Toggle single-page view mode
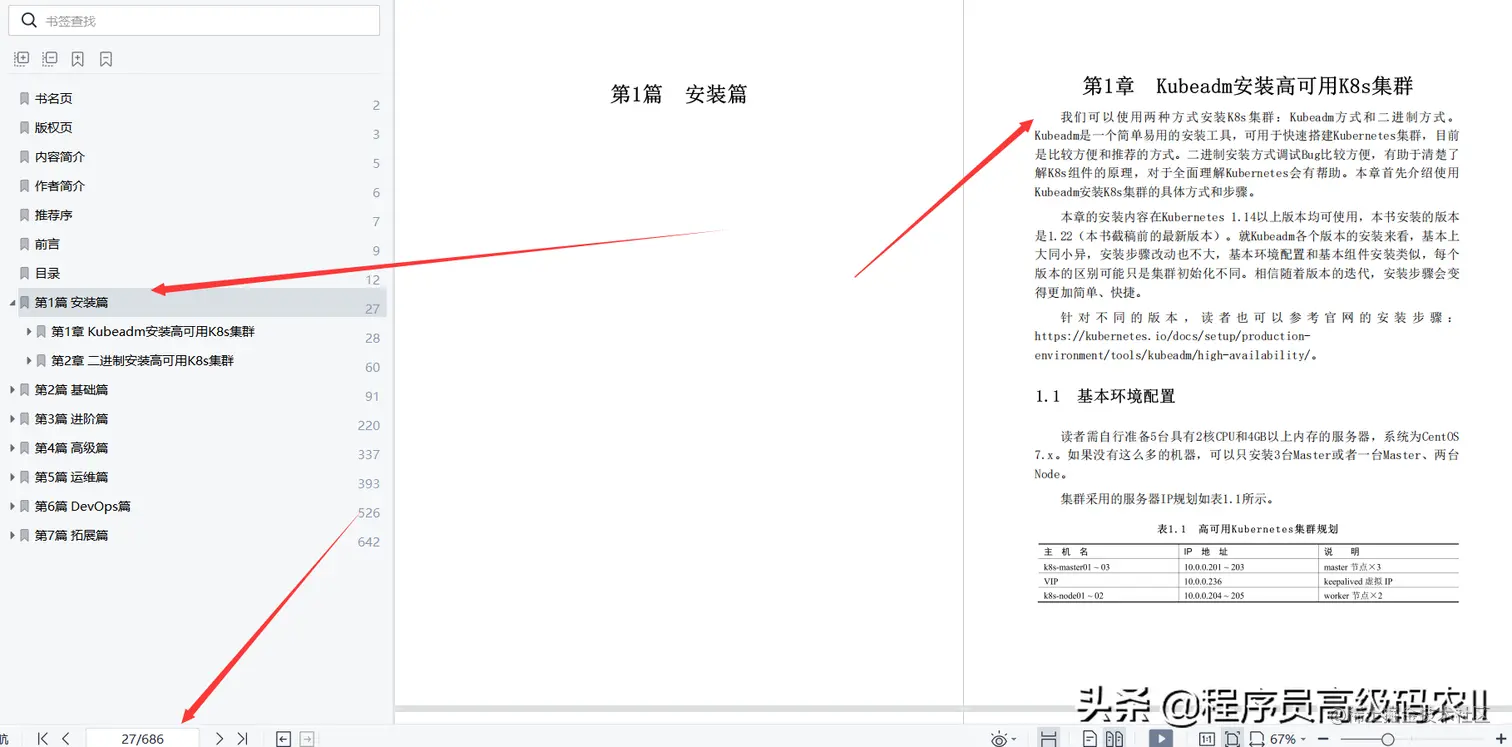 (1089, 738)
